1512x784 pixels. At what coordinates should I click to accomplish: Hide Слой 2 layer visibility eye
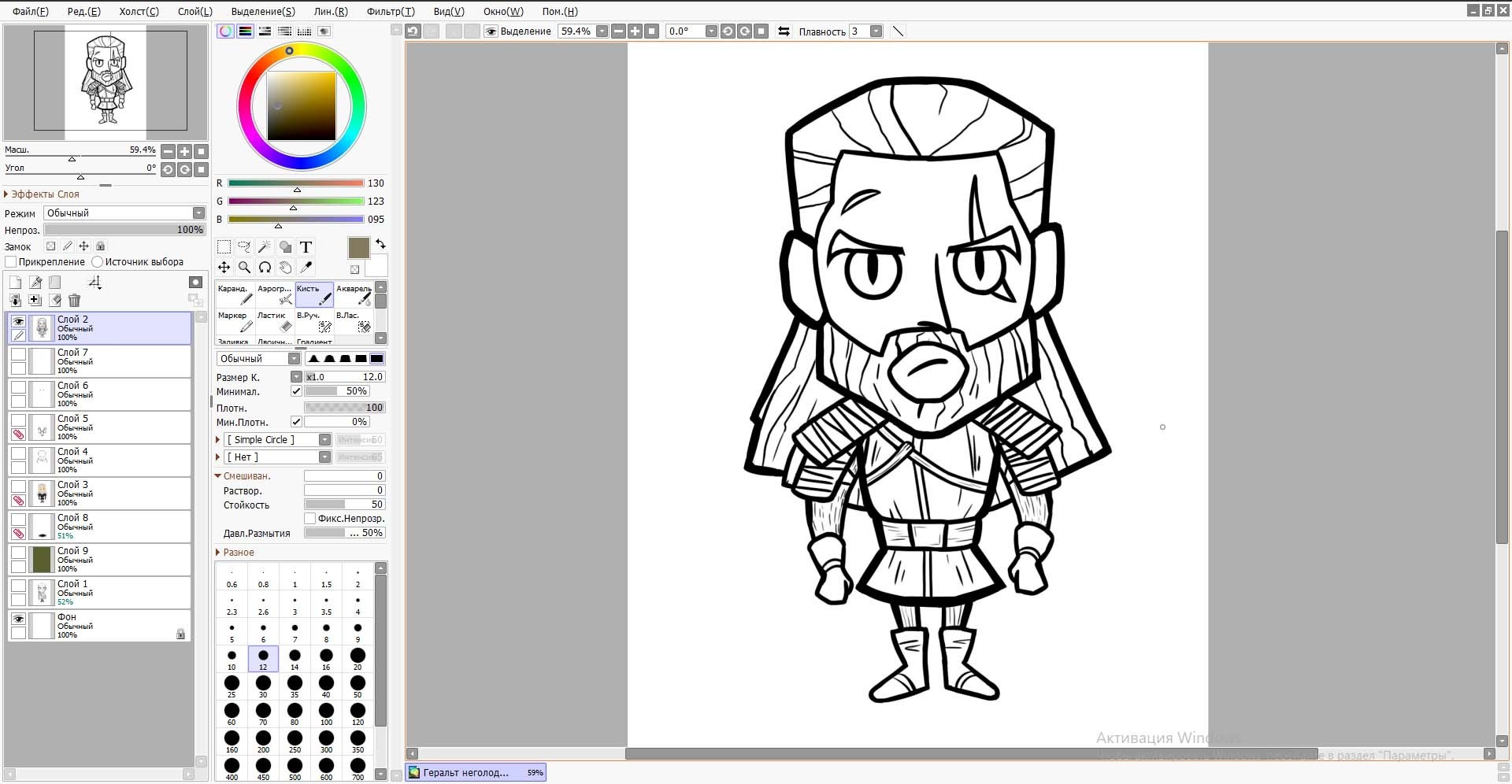pyautogui.click(x=18, y=321)
